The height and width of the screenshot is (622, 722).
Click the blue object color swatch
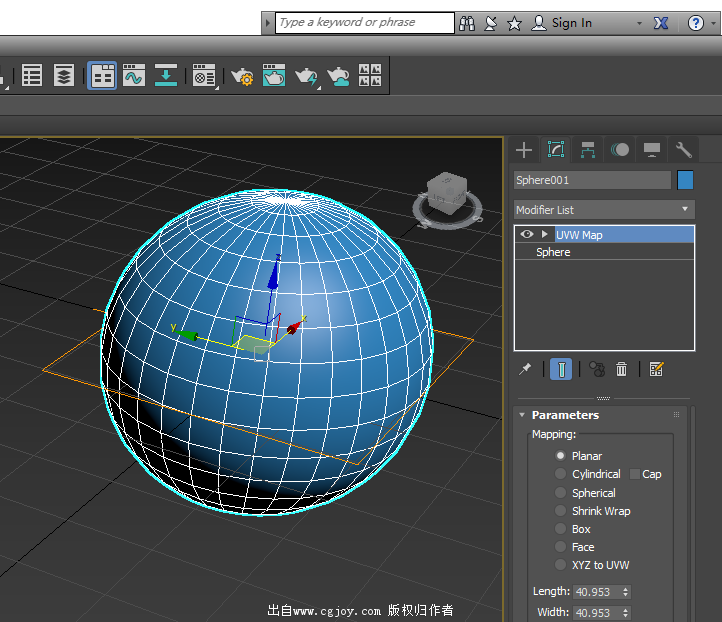685,180
